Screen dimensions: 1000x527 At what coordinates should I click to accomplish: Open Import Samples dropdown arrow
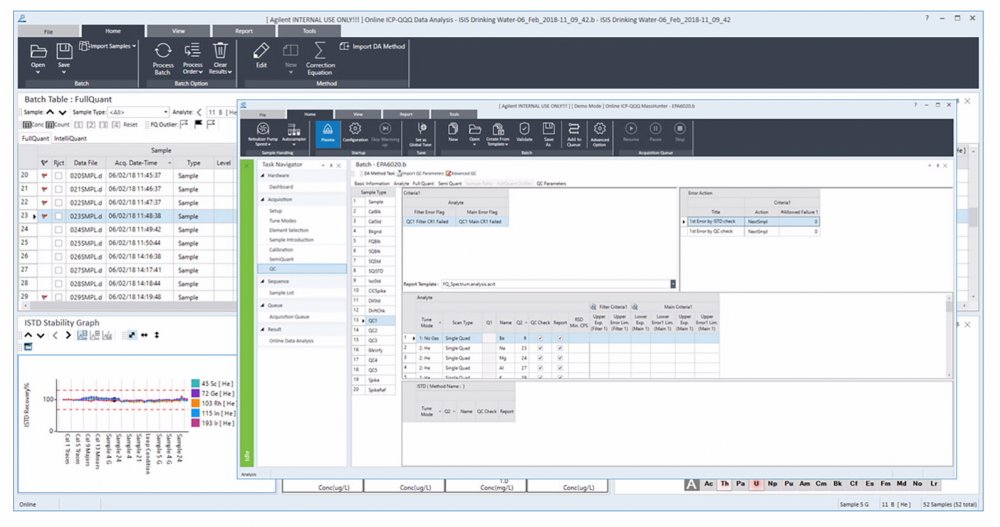tap(134, 46)
